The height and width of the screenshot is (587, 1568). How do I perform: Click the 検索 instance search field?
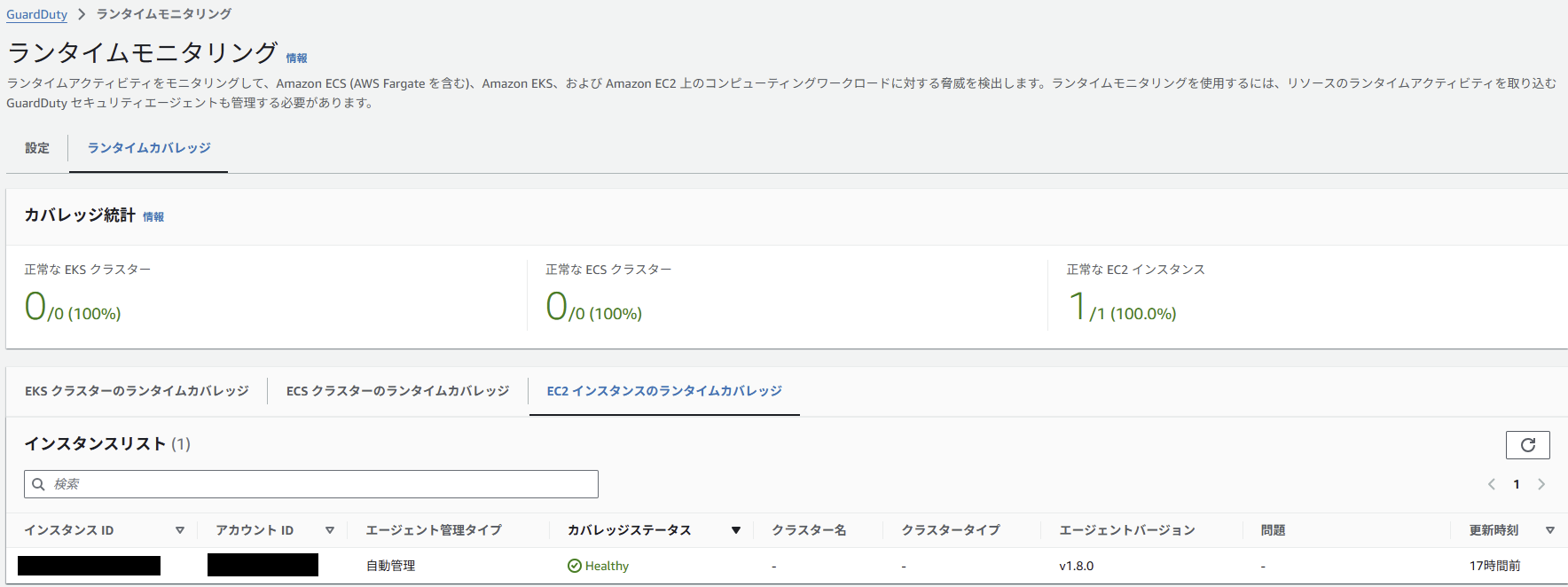pyautogui.click(x=311, y=484)
